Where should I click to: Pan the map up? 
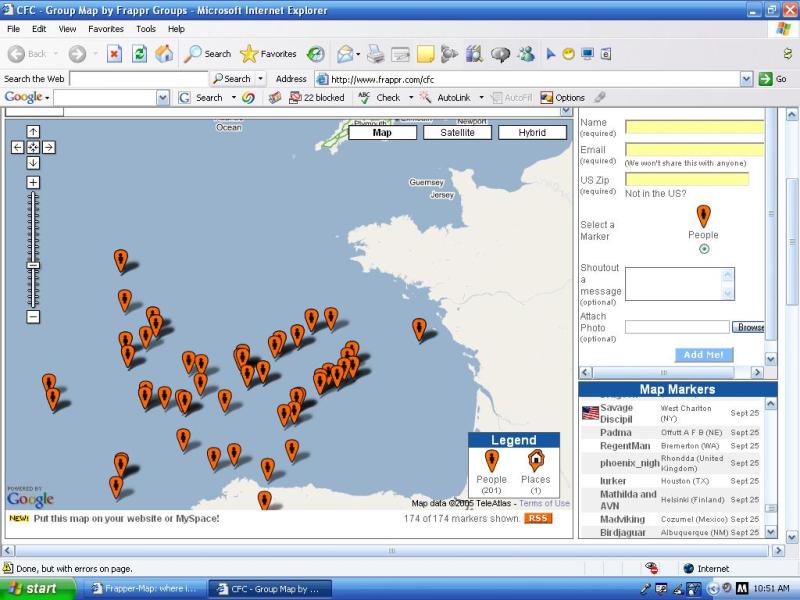click(x=33, y=132)
